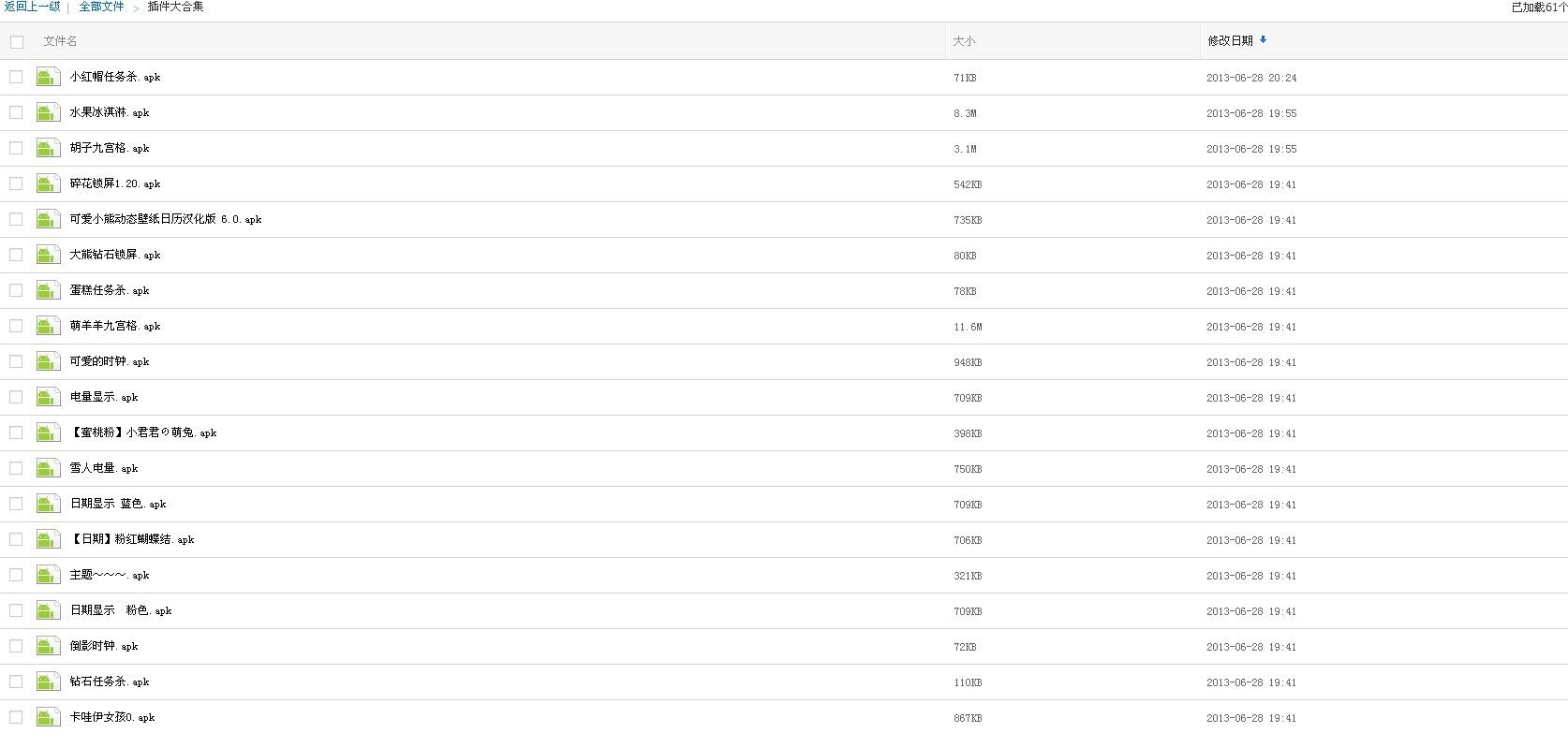Click the APK icon beside 水果冰淇淋.apk
1568x733 pixels.
[x=49, y=112]
